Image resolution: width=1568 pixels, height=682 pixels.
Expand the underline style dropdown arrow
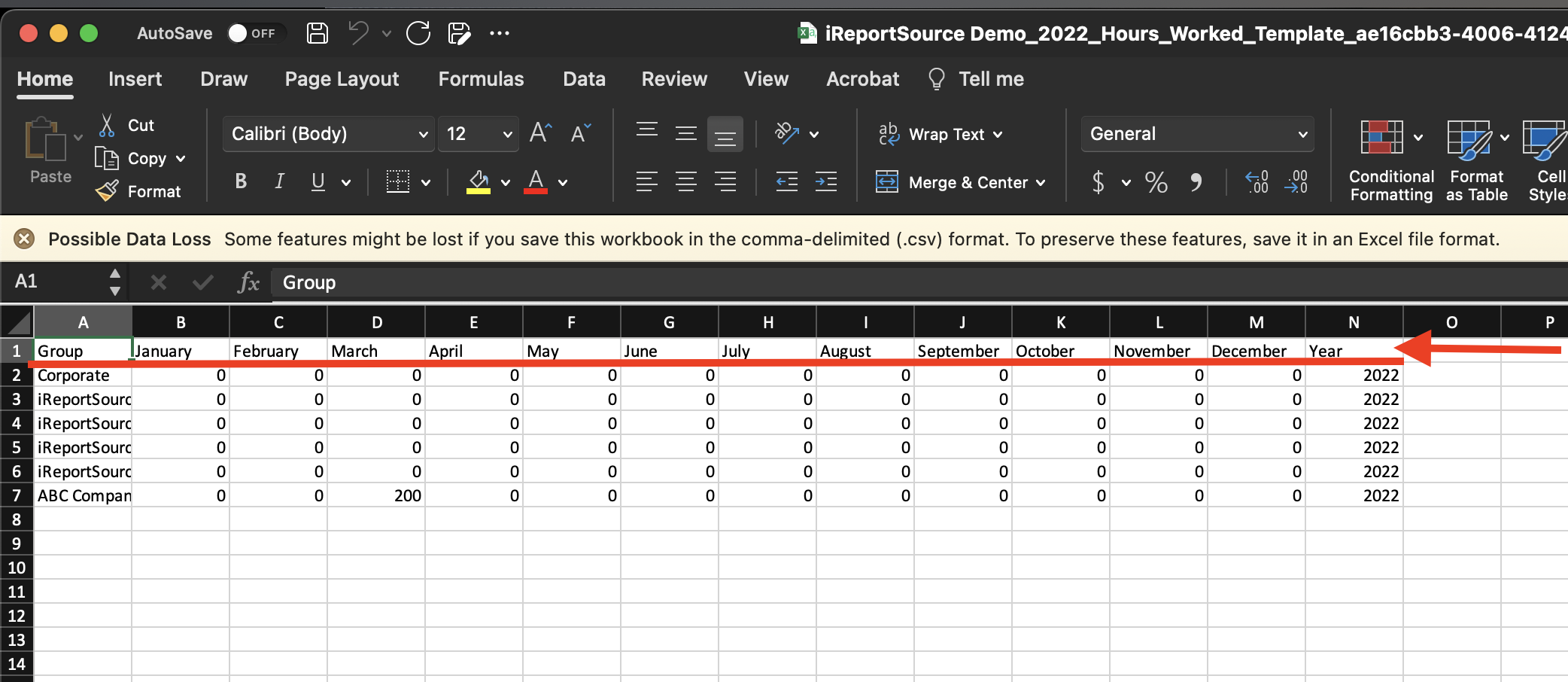(x=346, y=182)
